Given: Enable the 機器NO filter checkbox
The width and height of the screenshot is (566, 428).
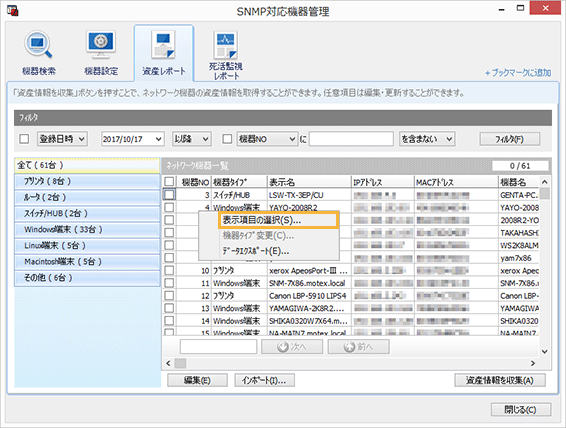Looking at the screenshot, I should click(227, 139).
